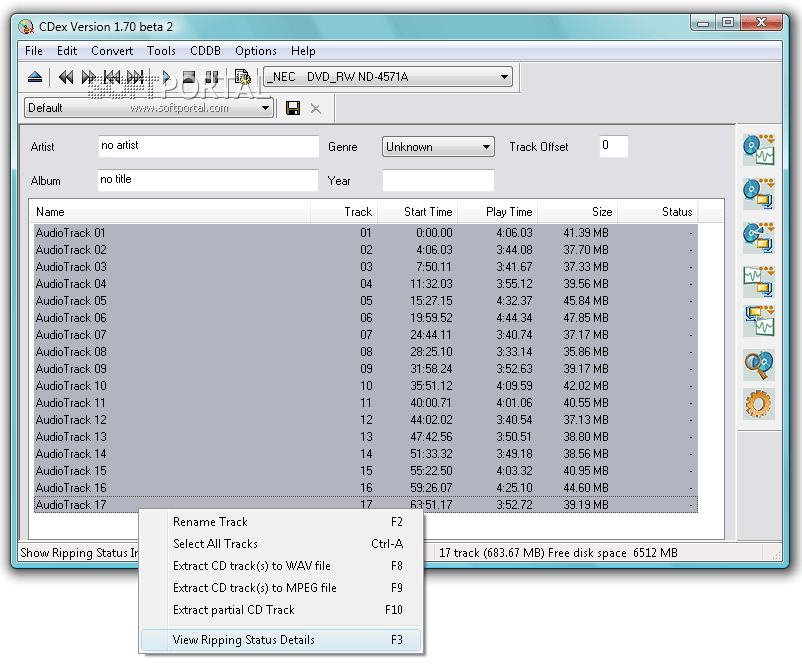The image size is (802, 668).
Task: Open the Tools menu
Action: pyautogui.click(x=161, y=51)
